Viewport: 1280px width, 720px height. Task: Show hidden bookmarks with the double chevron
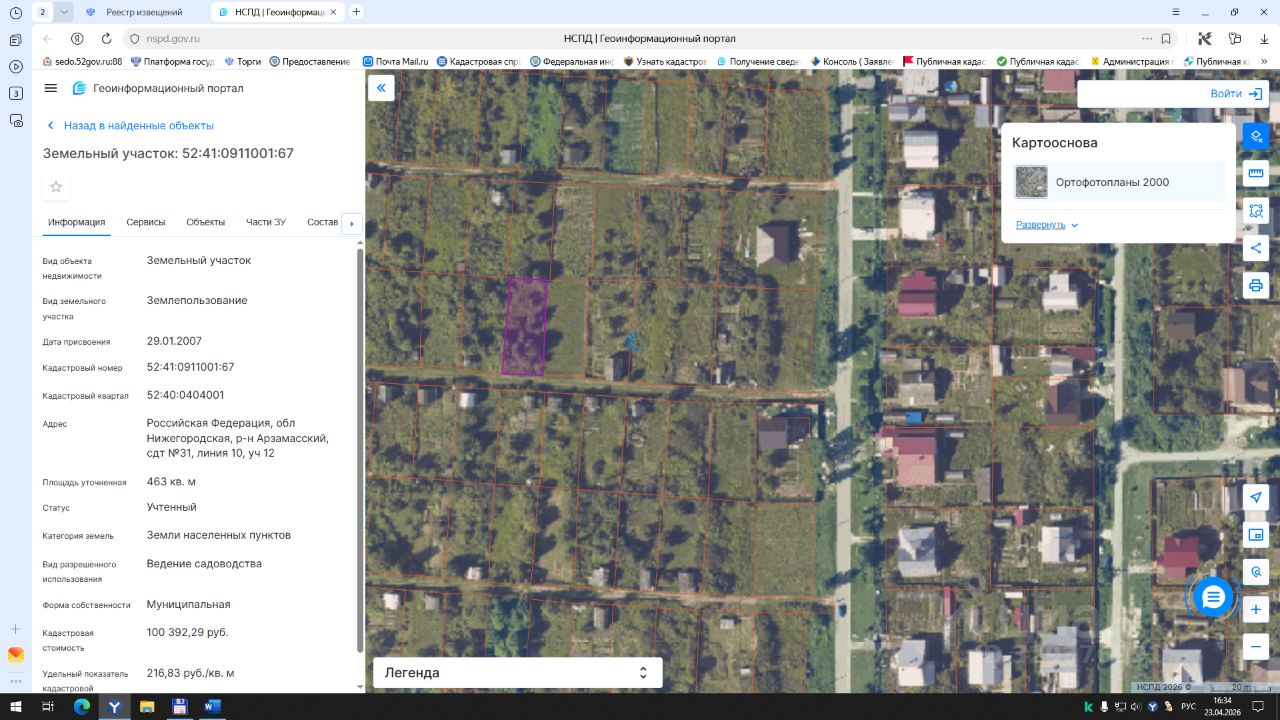[x=1262, y=61]
